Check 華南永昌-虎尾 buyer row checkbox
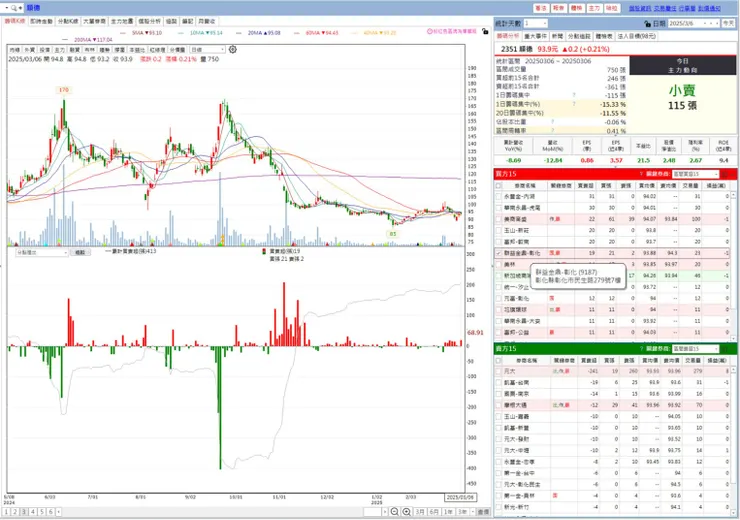 click(498, 208)
